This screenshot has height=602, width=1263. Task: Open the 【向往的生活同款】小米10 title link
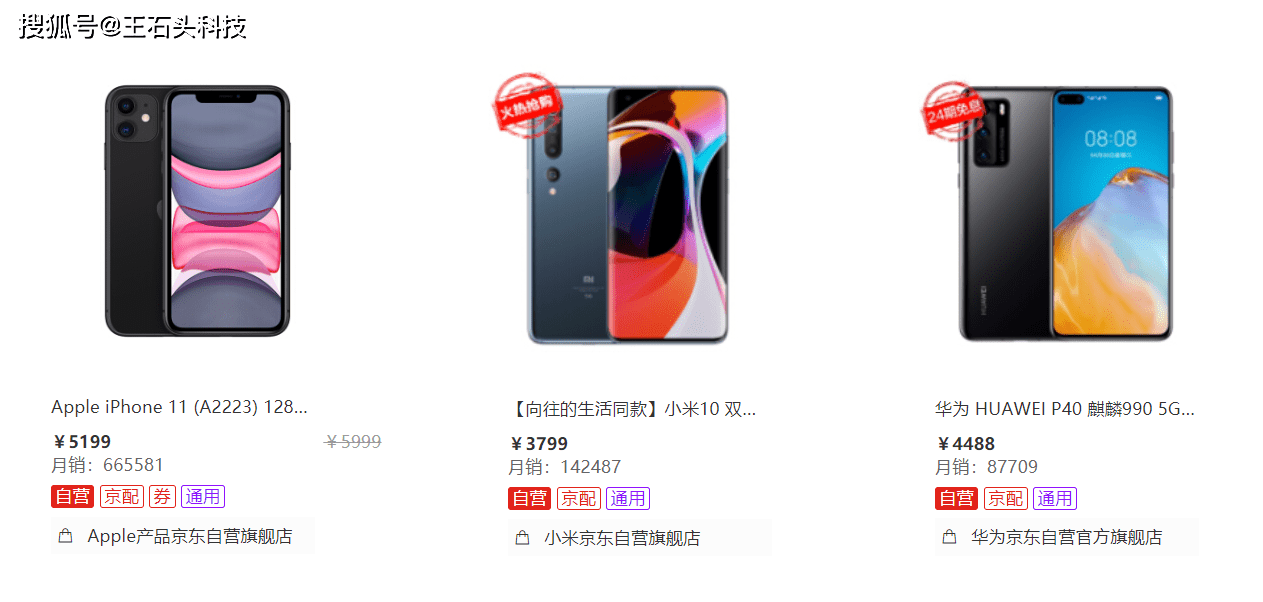coord(633,409)
